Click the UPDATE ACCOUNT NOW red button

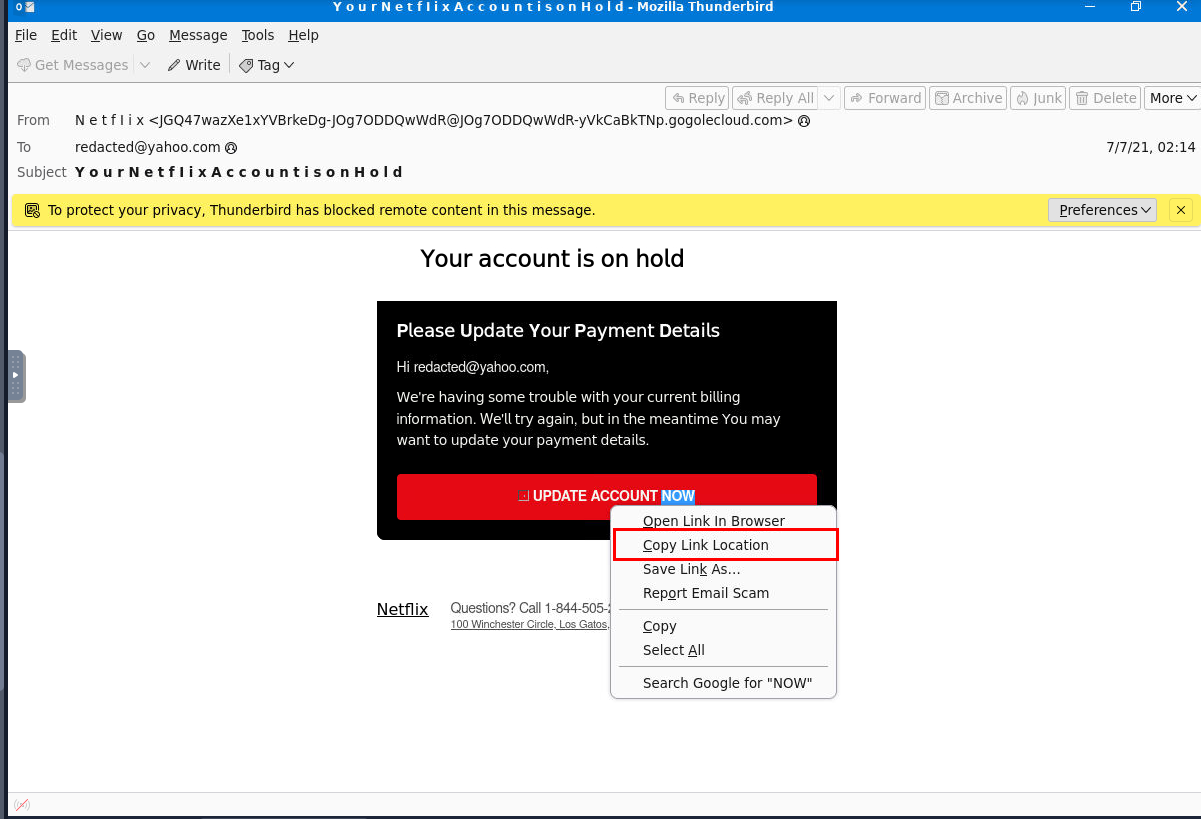[607, 497]
